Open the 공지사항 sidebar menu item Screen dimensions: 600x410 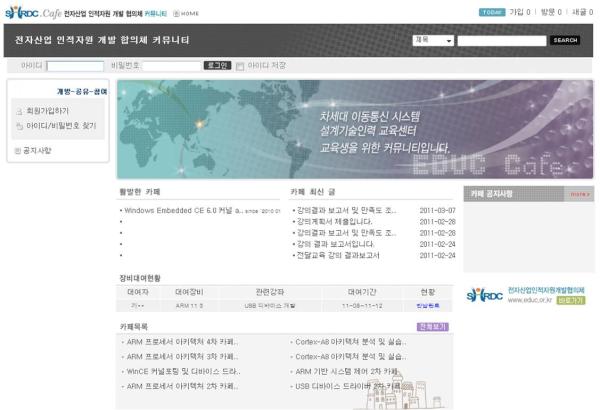coord(37,150)
